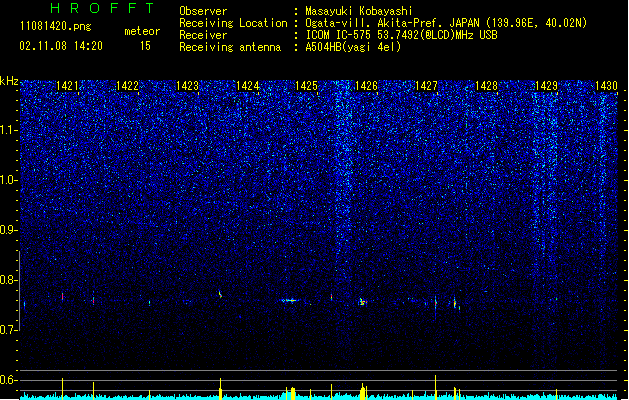Click observer name Masayuki Kobayashi
This screenshot has width=629, height=400.
point(359,11)
